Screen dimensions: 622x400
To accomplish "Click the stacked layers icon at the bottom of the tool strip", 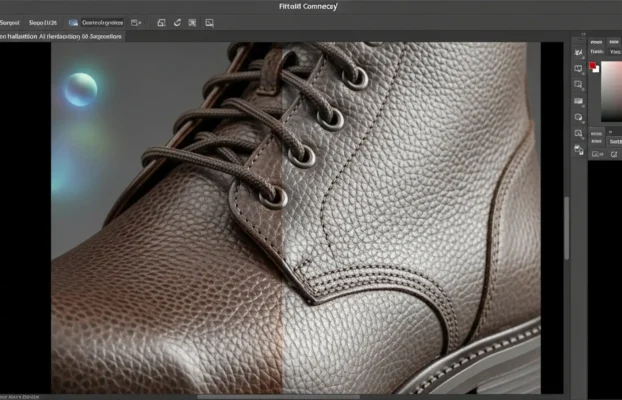I will click(579, 150).
